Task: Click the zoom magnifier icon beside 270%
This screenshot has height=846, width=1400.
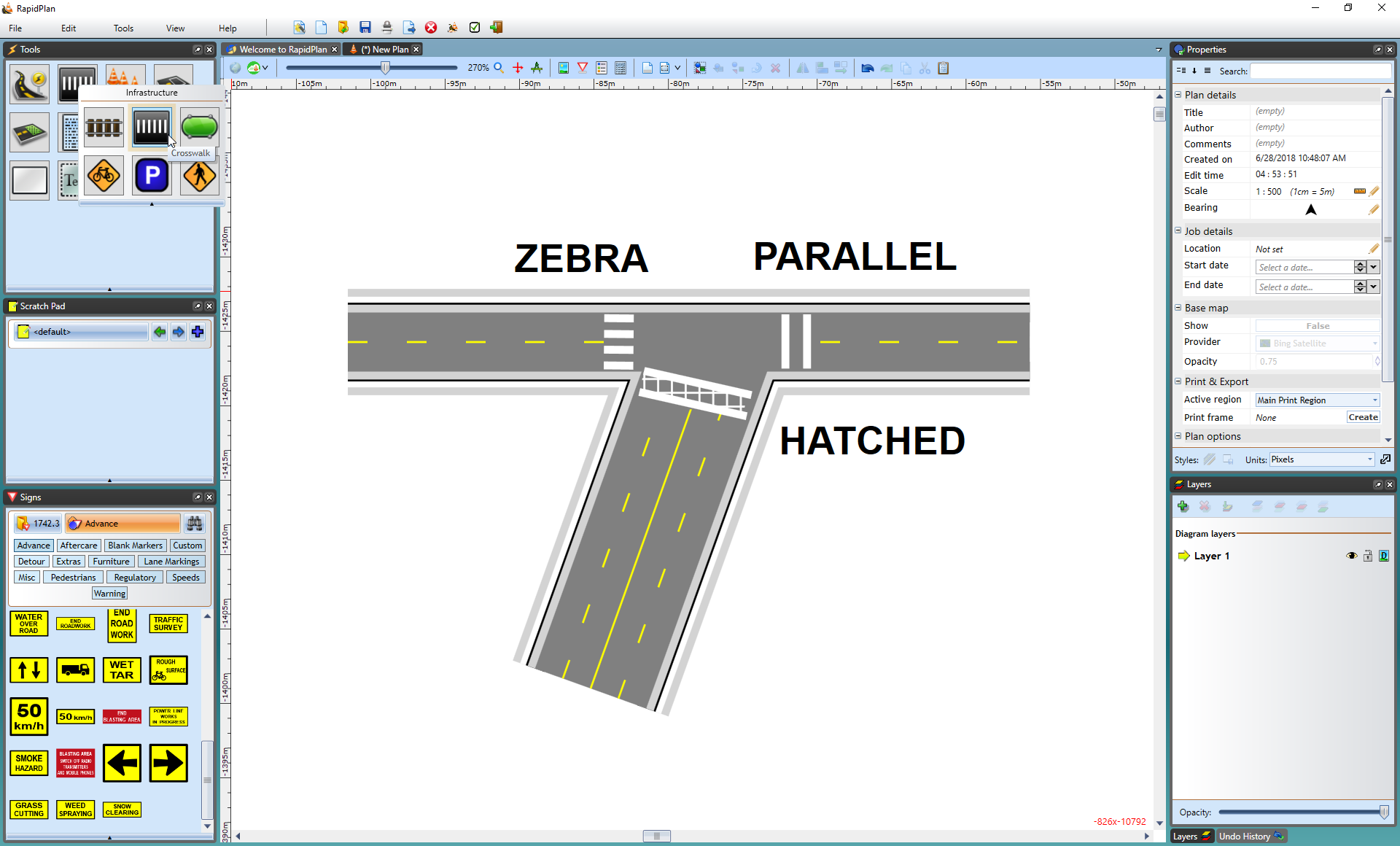Action: tap(499, 68)
